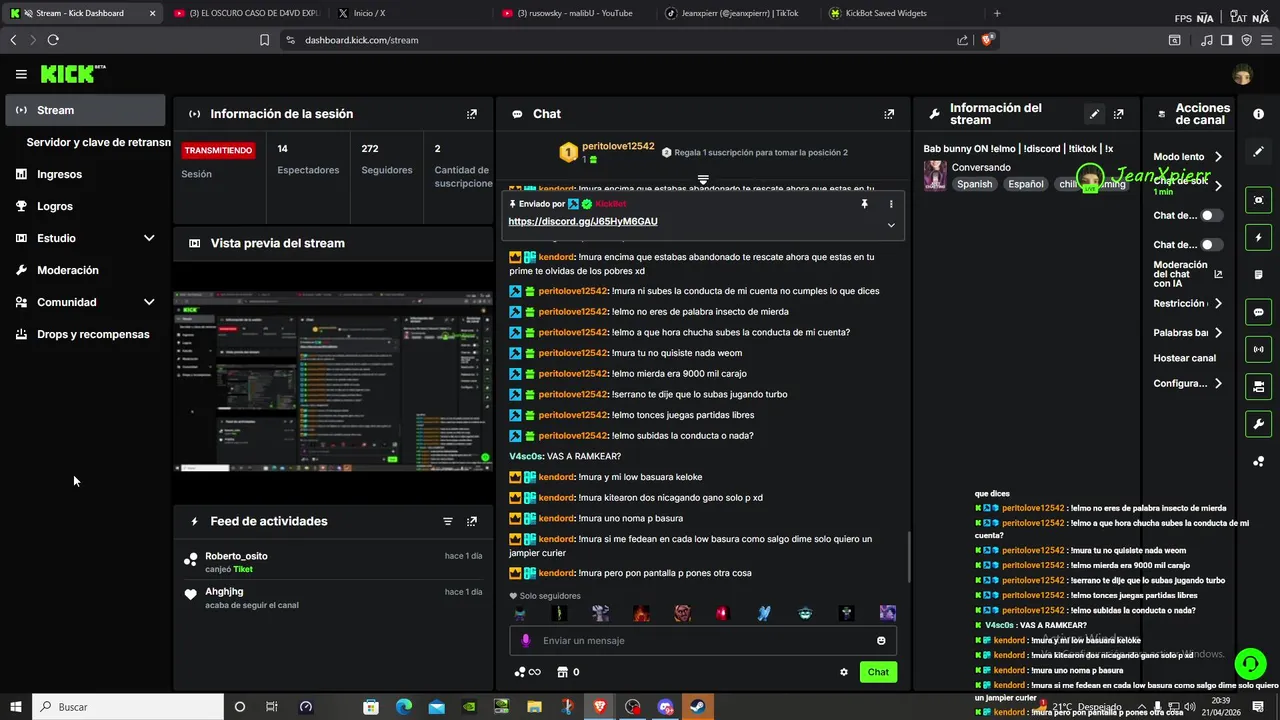The image size is (1280, 720).
Task: Toggle the second Chat de... switch
Action: click(x=1211, y=244)
